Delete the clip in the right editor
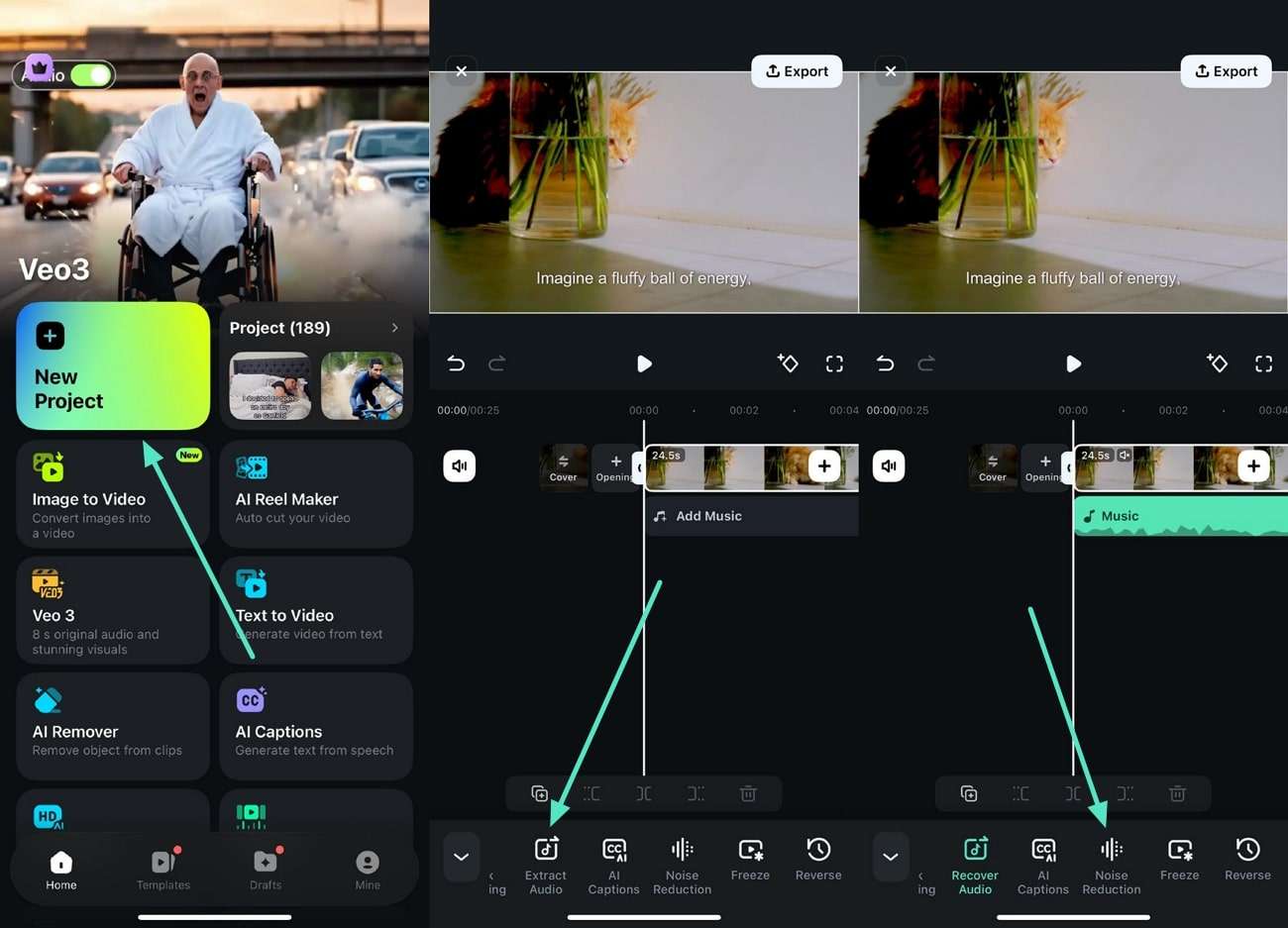Viewport: 1288px width, 928px height. [x=1177, y=793]
